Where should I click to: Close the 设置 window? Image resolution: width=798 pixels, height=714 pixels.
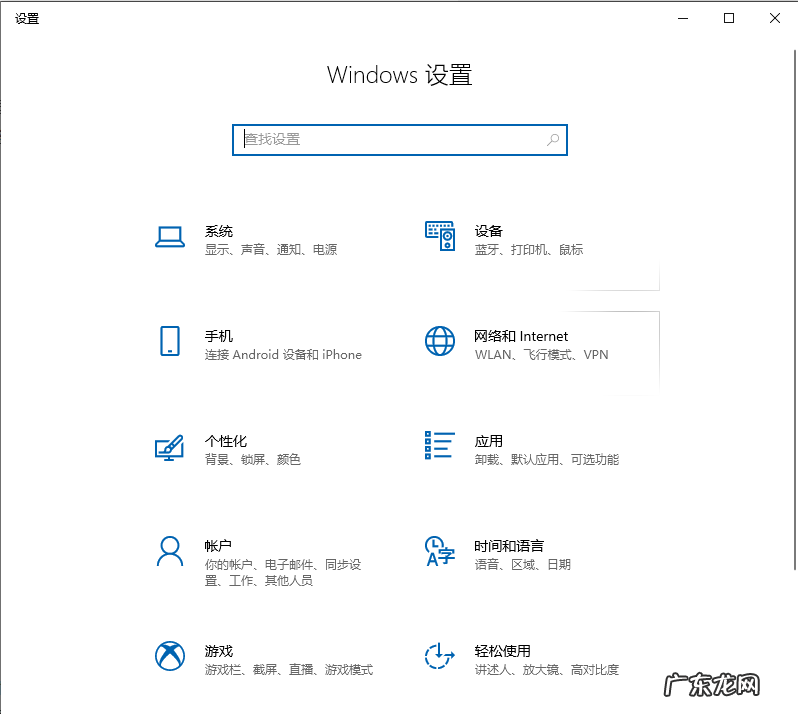[x=775, y=18]
